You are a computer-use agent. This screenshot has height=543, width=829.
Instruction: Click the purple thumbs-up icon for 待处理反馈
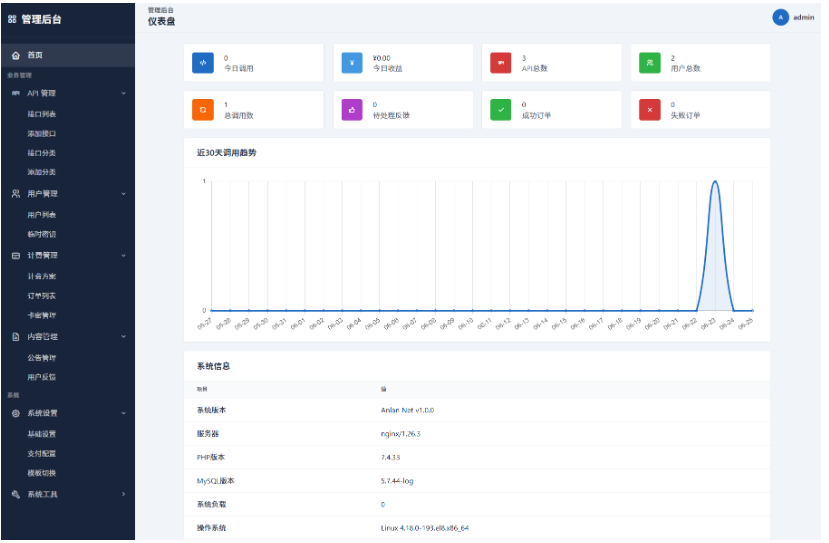coord(352,110)
